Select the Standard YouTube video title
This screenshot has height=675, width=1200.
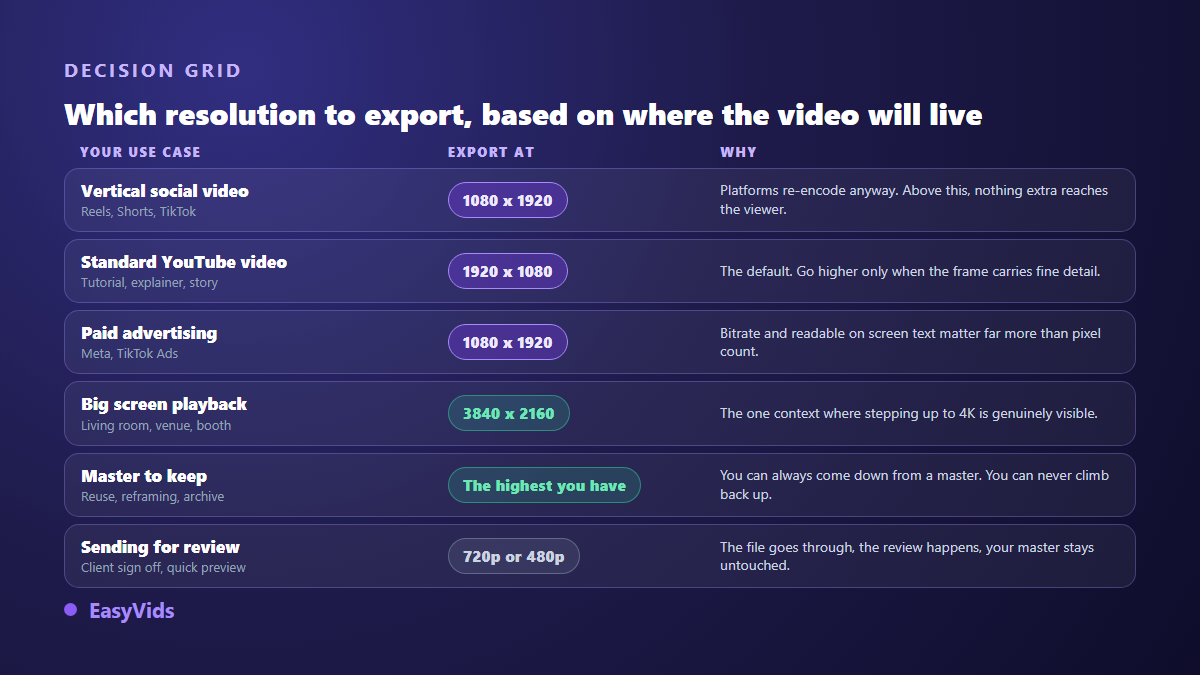coord(184,262)
